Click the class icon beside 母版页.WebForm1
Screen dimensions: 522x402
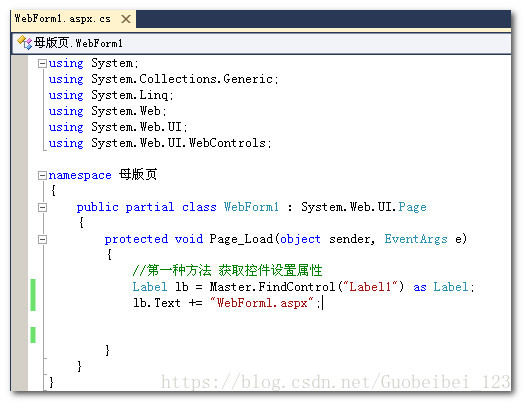pyautogui.click(x=24, y=43)
